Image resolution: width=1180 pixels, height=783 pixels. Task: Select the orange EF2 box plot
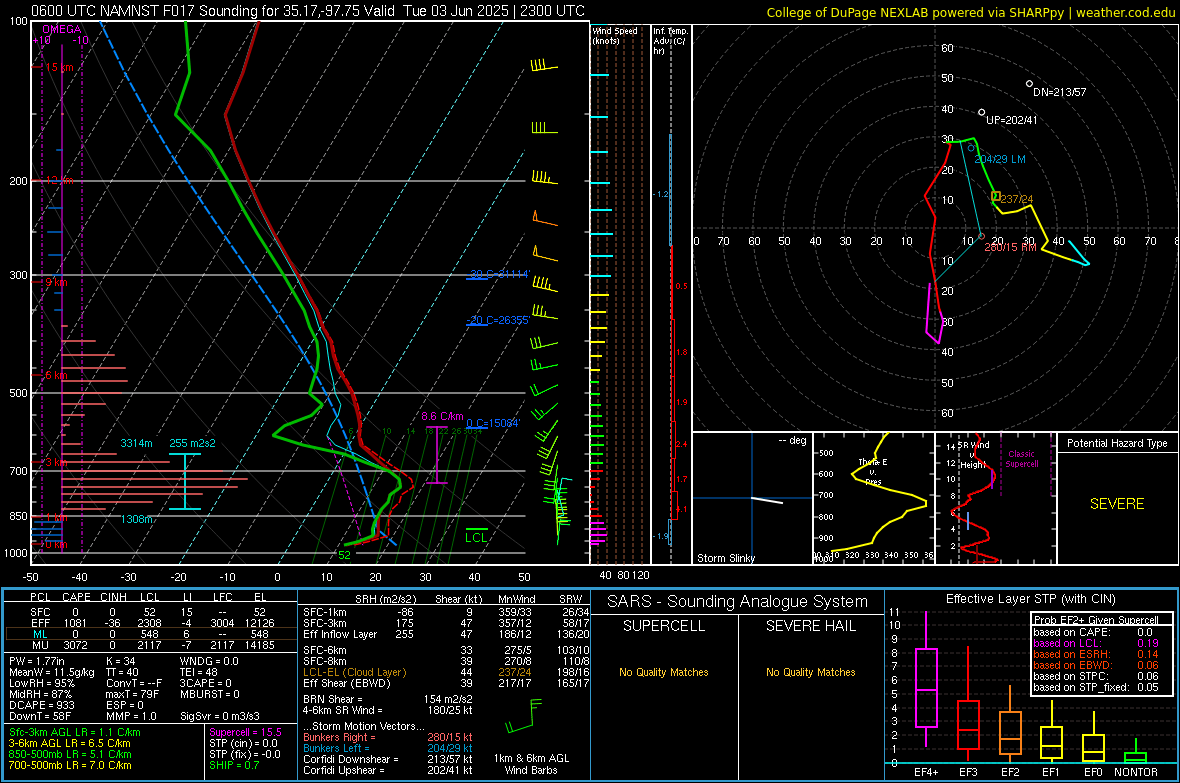(x=1010, y=725)
